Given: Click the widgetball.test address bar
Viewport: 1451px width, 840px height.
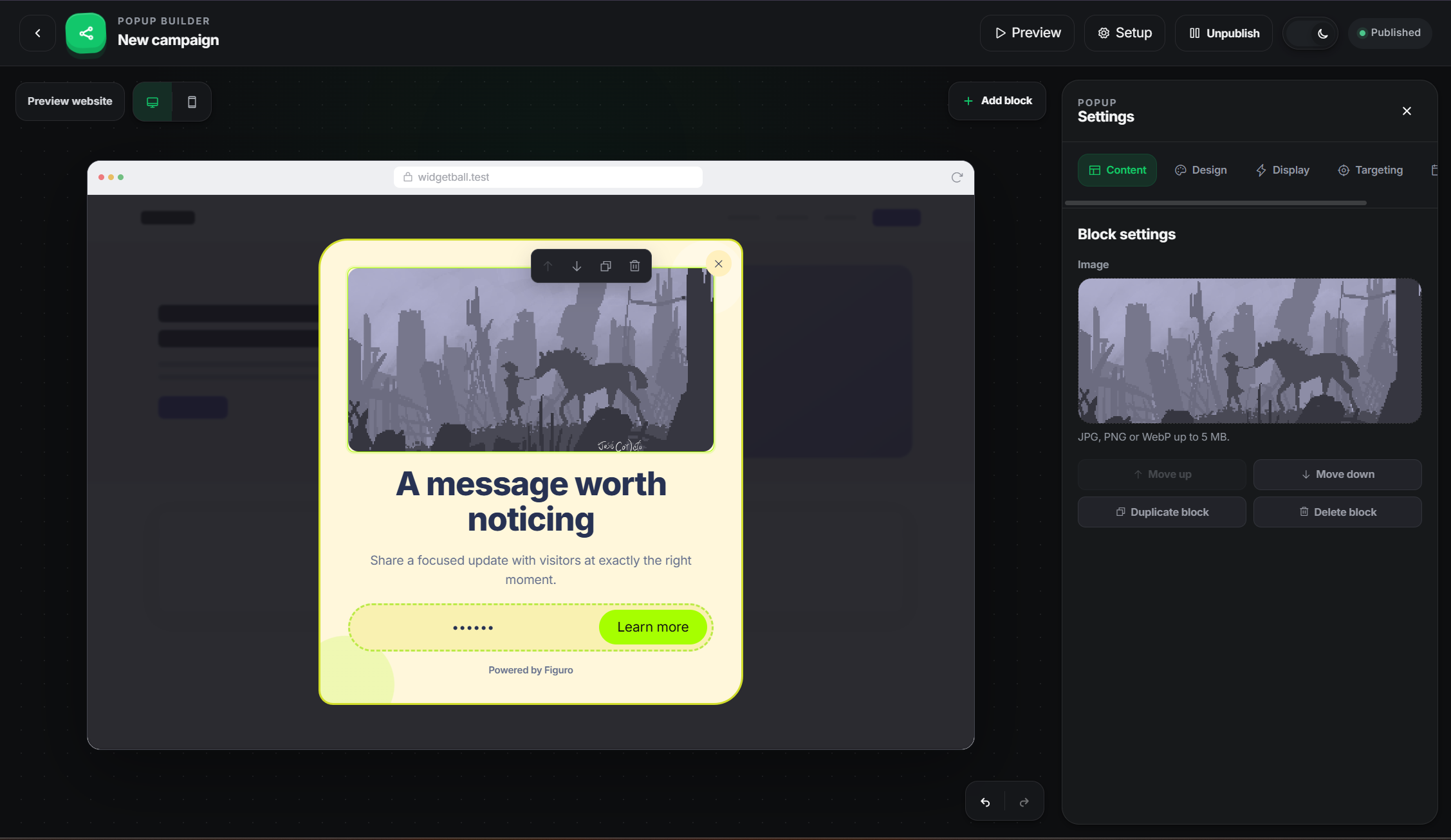Looking at the screenshot, I should tap(548, 177).
